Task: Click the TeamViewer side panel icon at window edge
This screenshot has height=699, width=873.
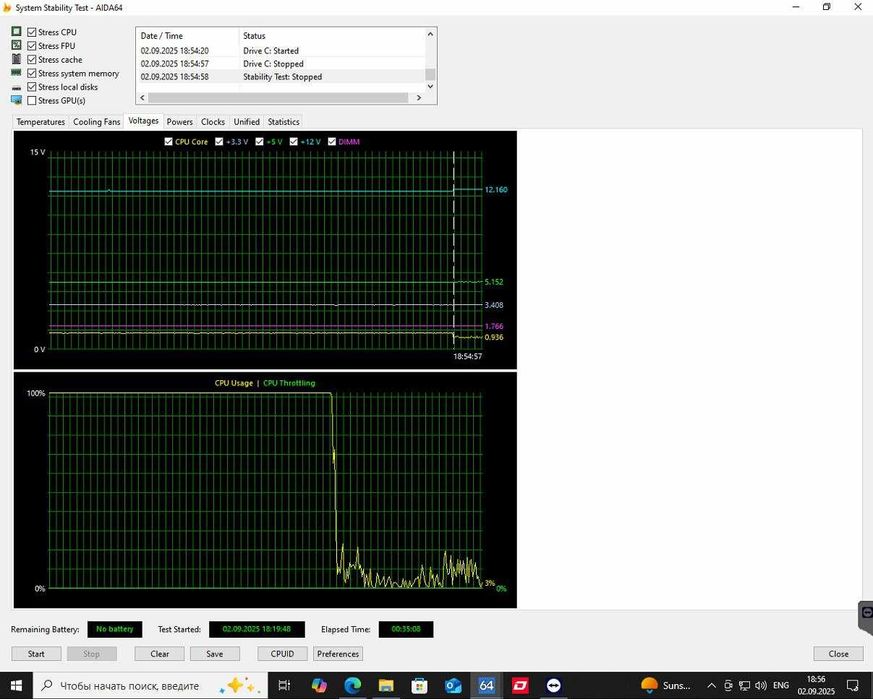Action: click(x=866, y=613)
